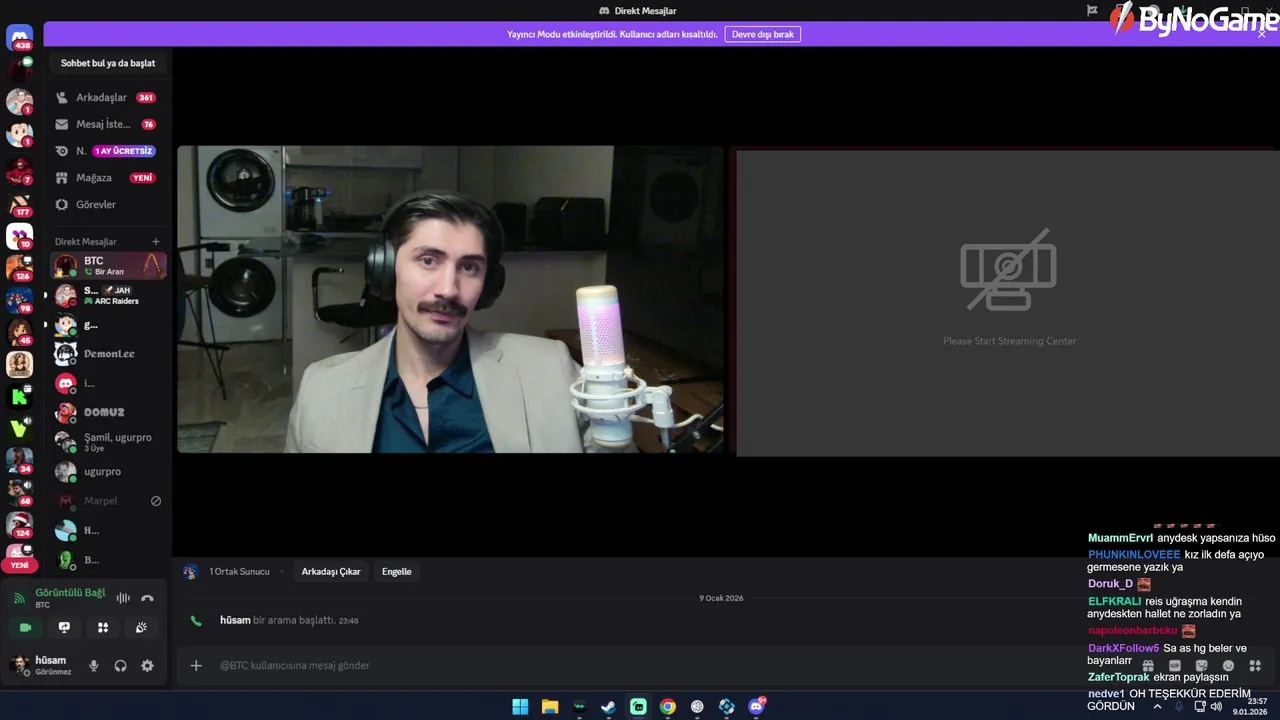Click webcam video tile

[450, 300]
